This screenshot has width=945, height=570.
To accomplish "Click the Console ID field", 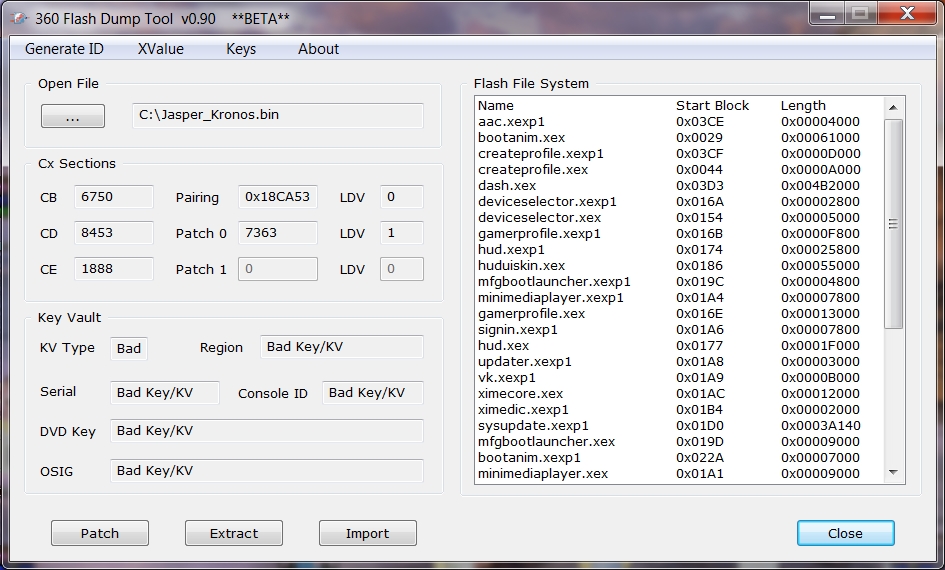I will tap(373, 393).
